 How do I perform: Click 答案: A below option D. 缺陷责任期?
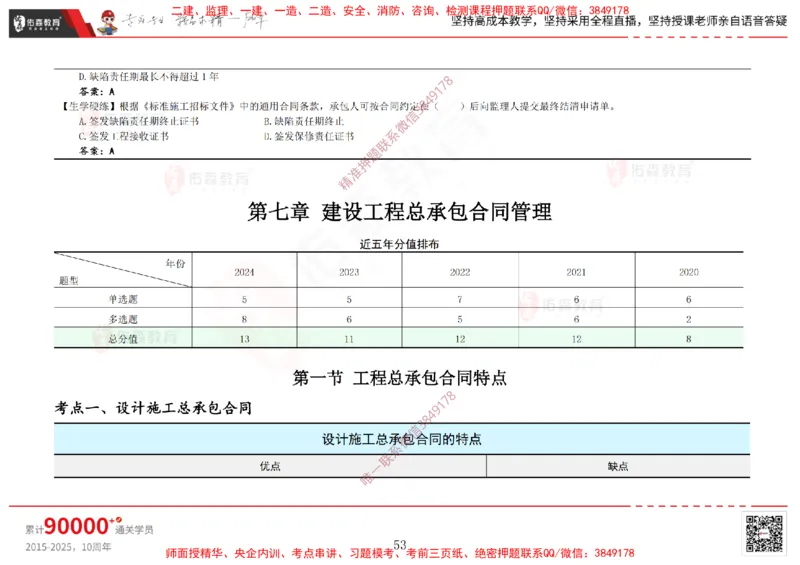pos(97,91)
